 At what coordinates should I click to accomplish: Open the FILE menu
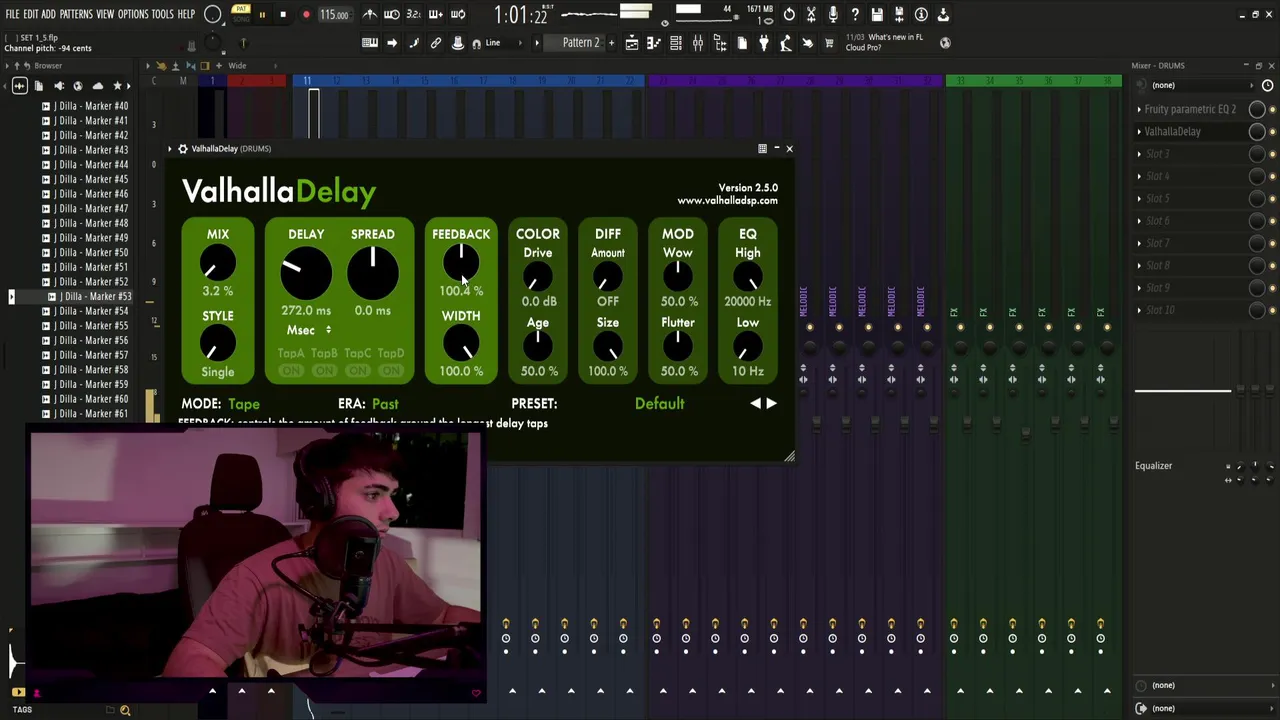coord(12,14)
